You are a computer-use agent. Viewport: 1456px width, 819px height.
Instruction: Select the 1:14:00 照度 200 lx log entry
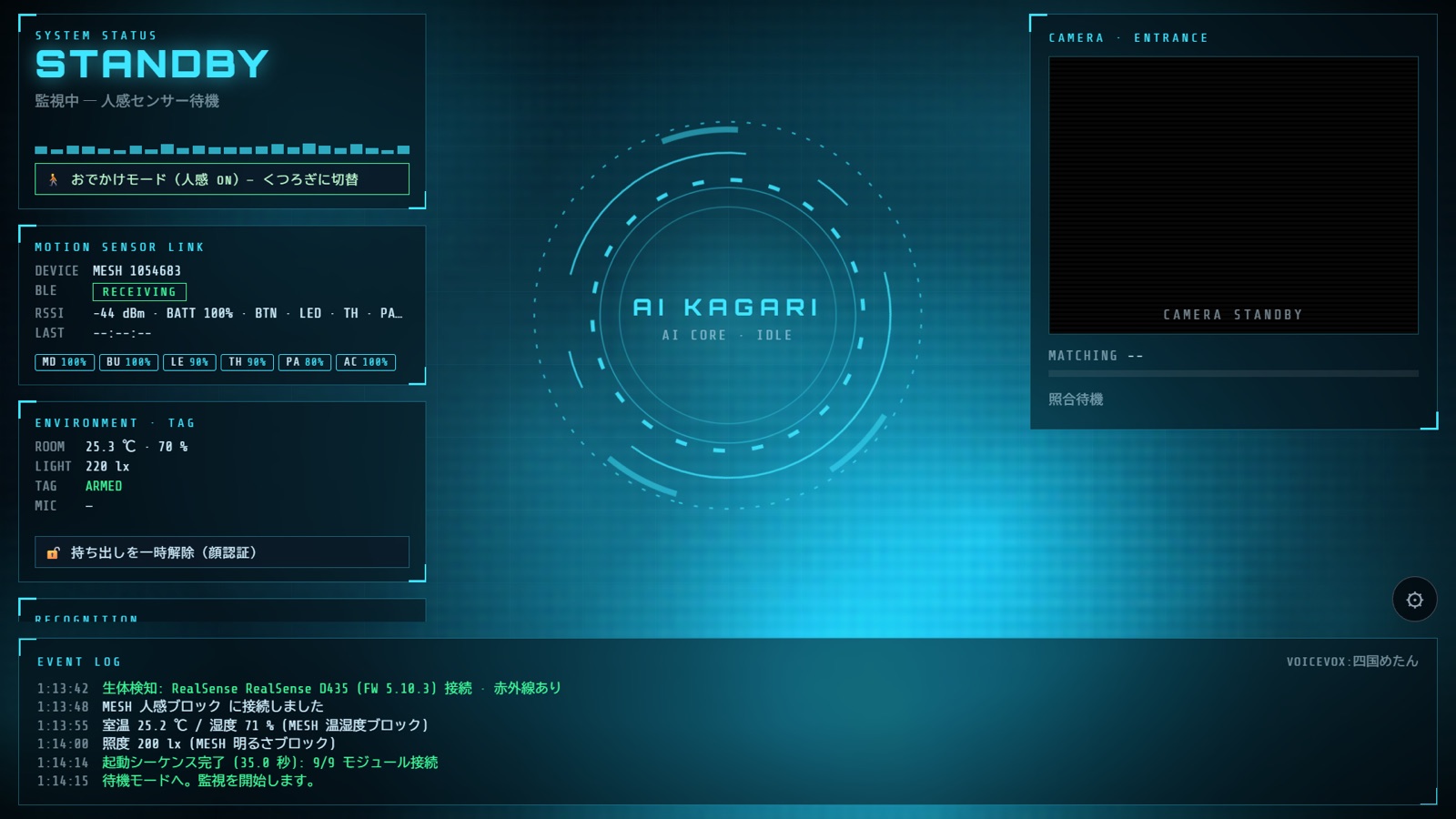point(187,743)
